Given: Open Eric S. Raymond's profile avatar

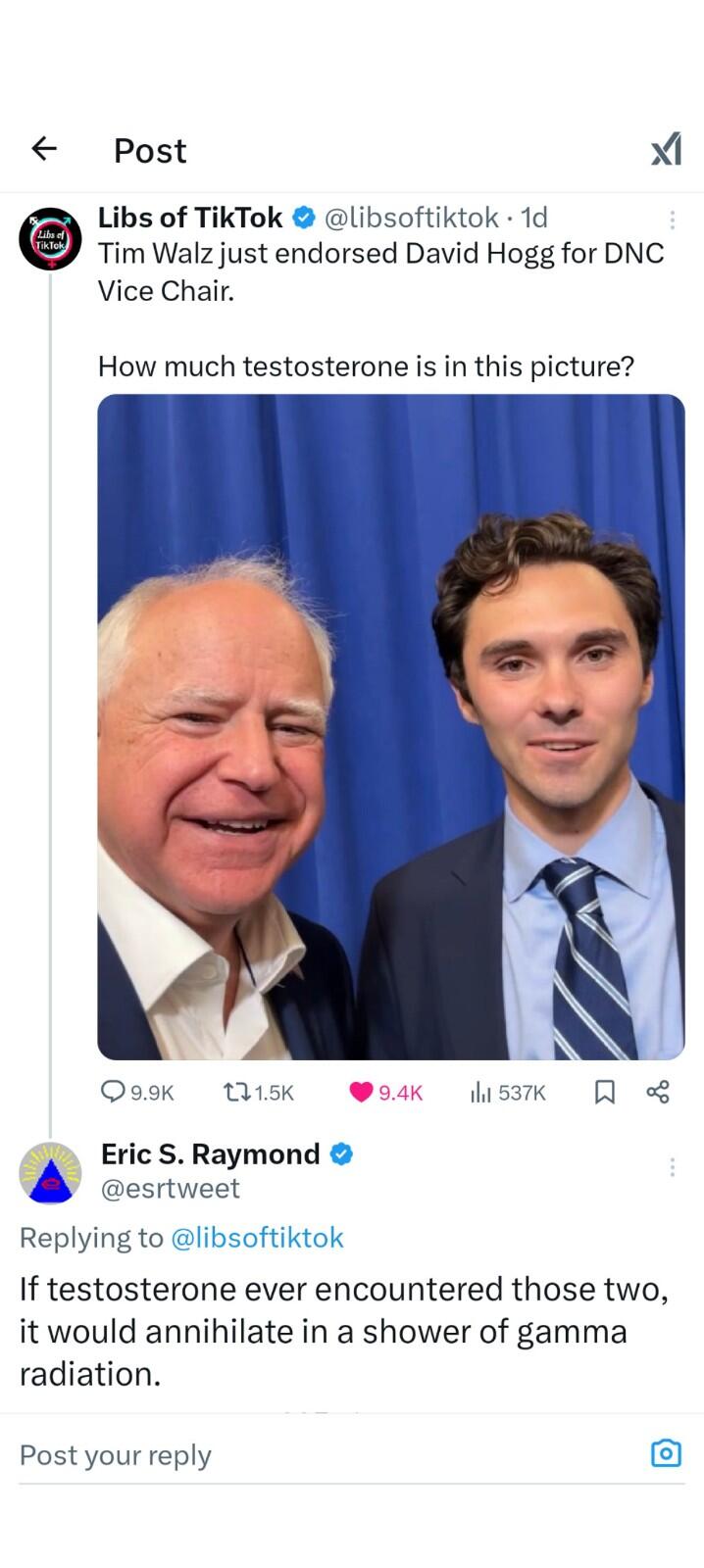Looking at the screenshot, I should (49, 1172).
